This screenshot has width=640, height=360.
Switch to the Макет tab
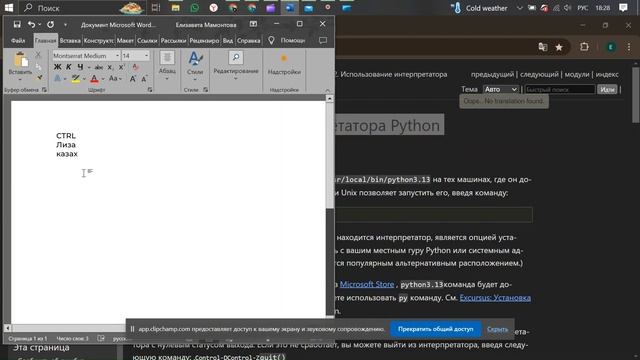click(125, 40)
